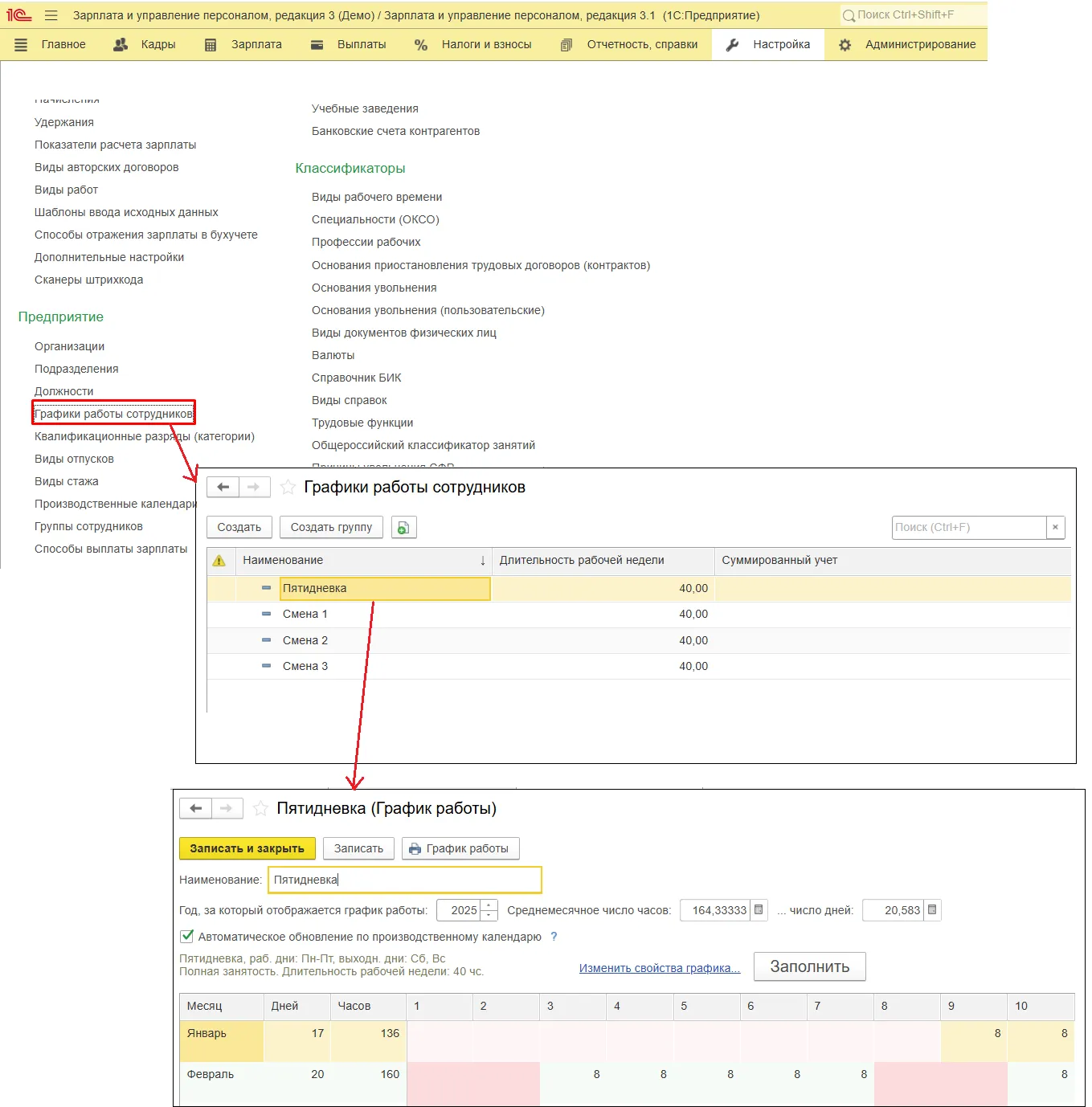This screenshot has width=1092, height=1107.
Task: Open the Виды отпусков link
Action: coord(74,459)
